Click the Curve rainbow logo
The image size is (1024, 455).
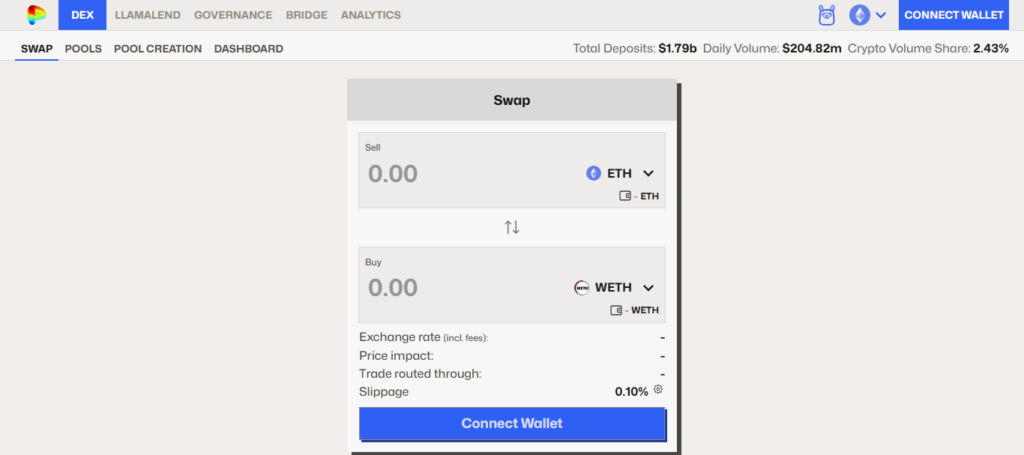point(37,15)
